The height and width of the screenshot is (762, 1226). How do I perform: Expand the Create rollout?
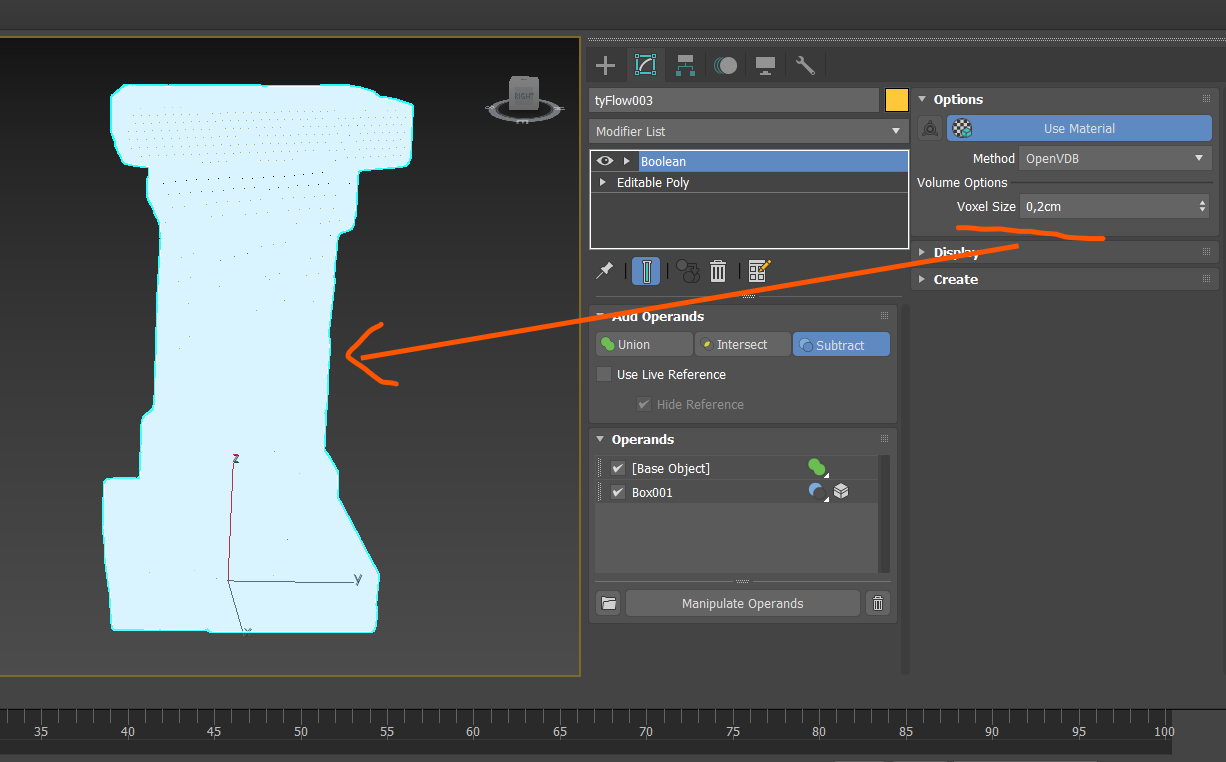pyautogui.click(x=955, y=279)
